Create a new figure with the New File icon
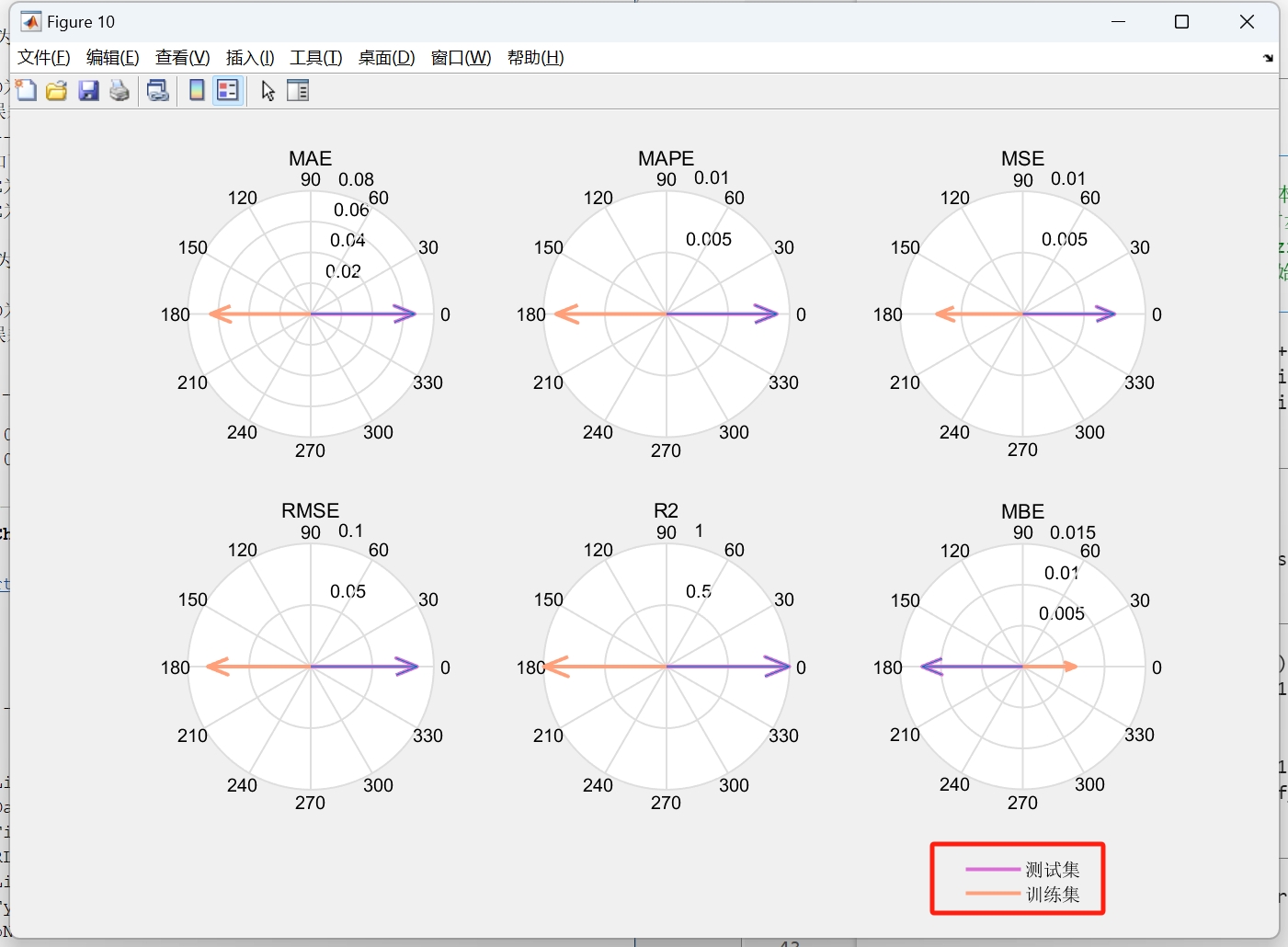 tap(26, 90)
